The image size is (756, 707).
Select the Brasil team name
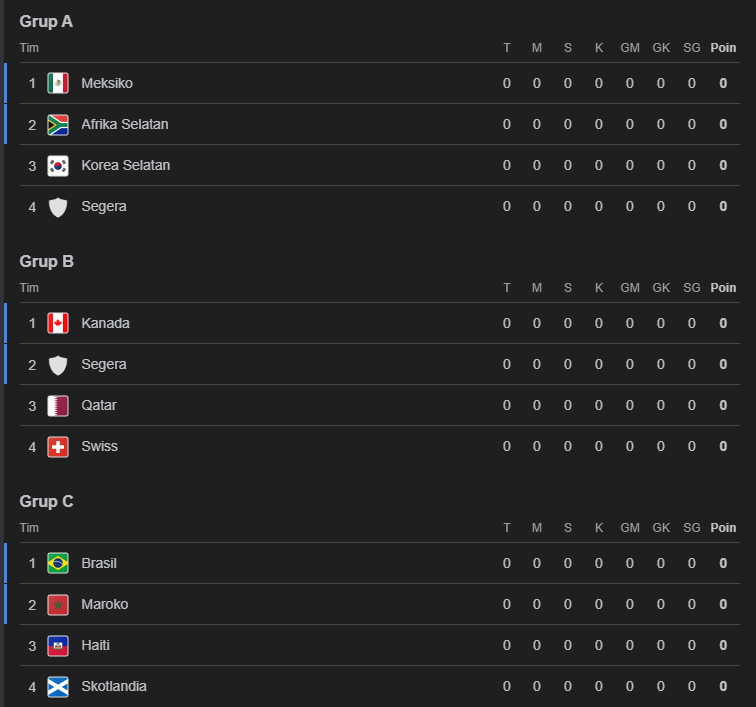pos(99,563)
